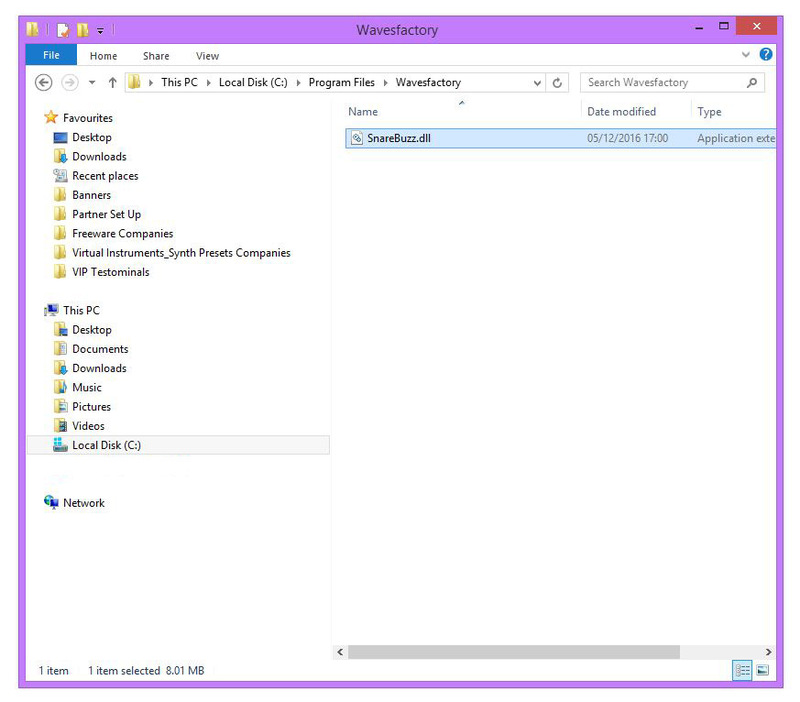
Task: Click the Music folder note icon
Action: [x=60, y=387]
